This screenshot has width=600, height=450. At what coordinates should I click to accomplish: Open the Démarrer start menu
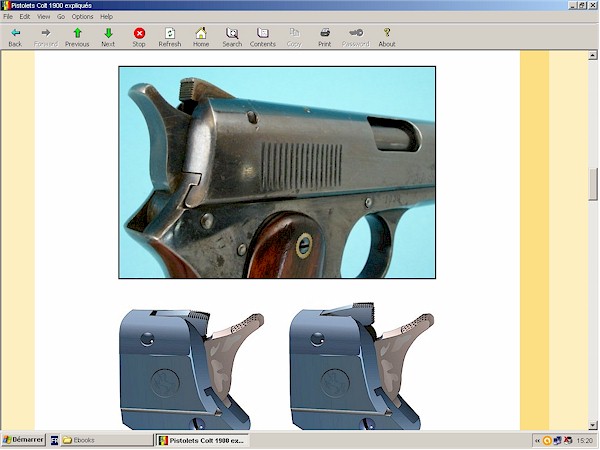pos(24,440)
